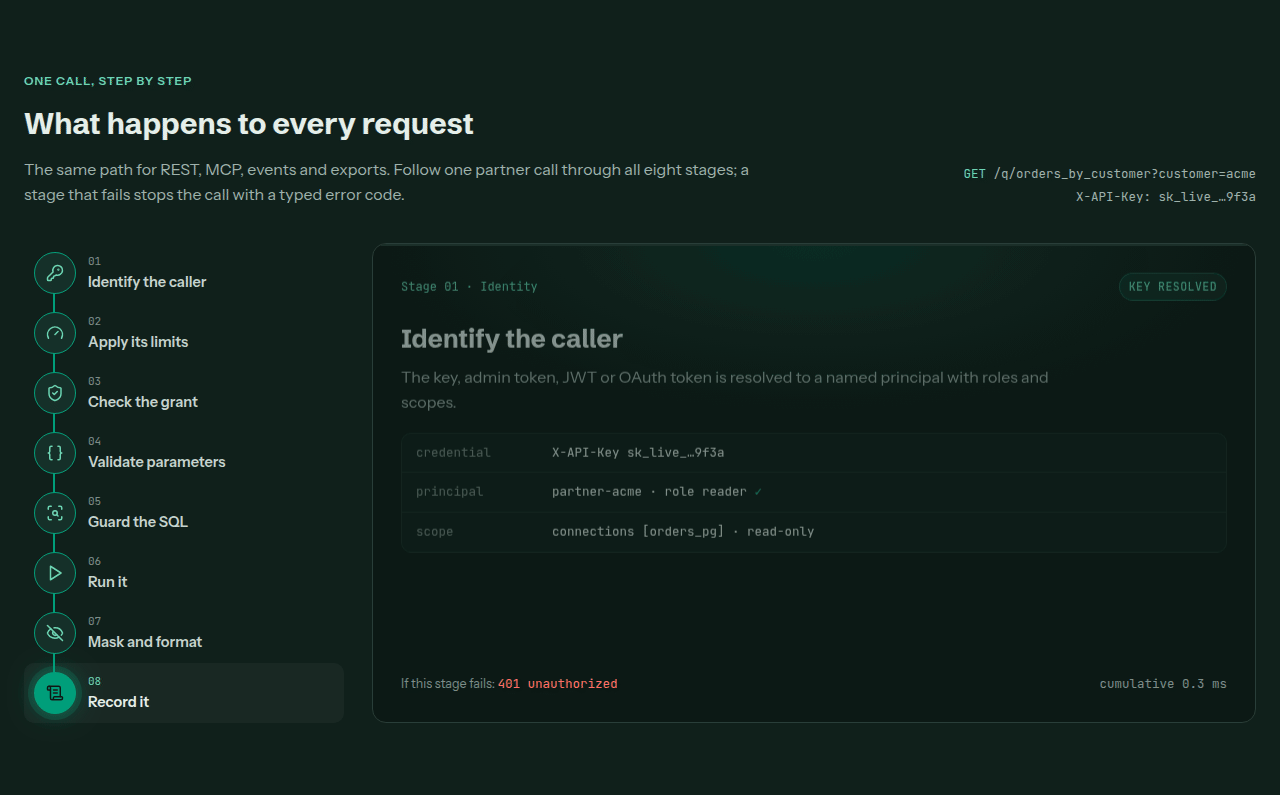The height and width of the screenshot is (795, 1280).
Task: Click the partner-acme · role reader value
Action: tap(657, 492)
